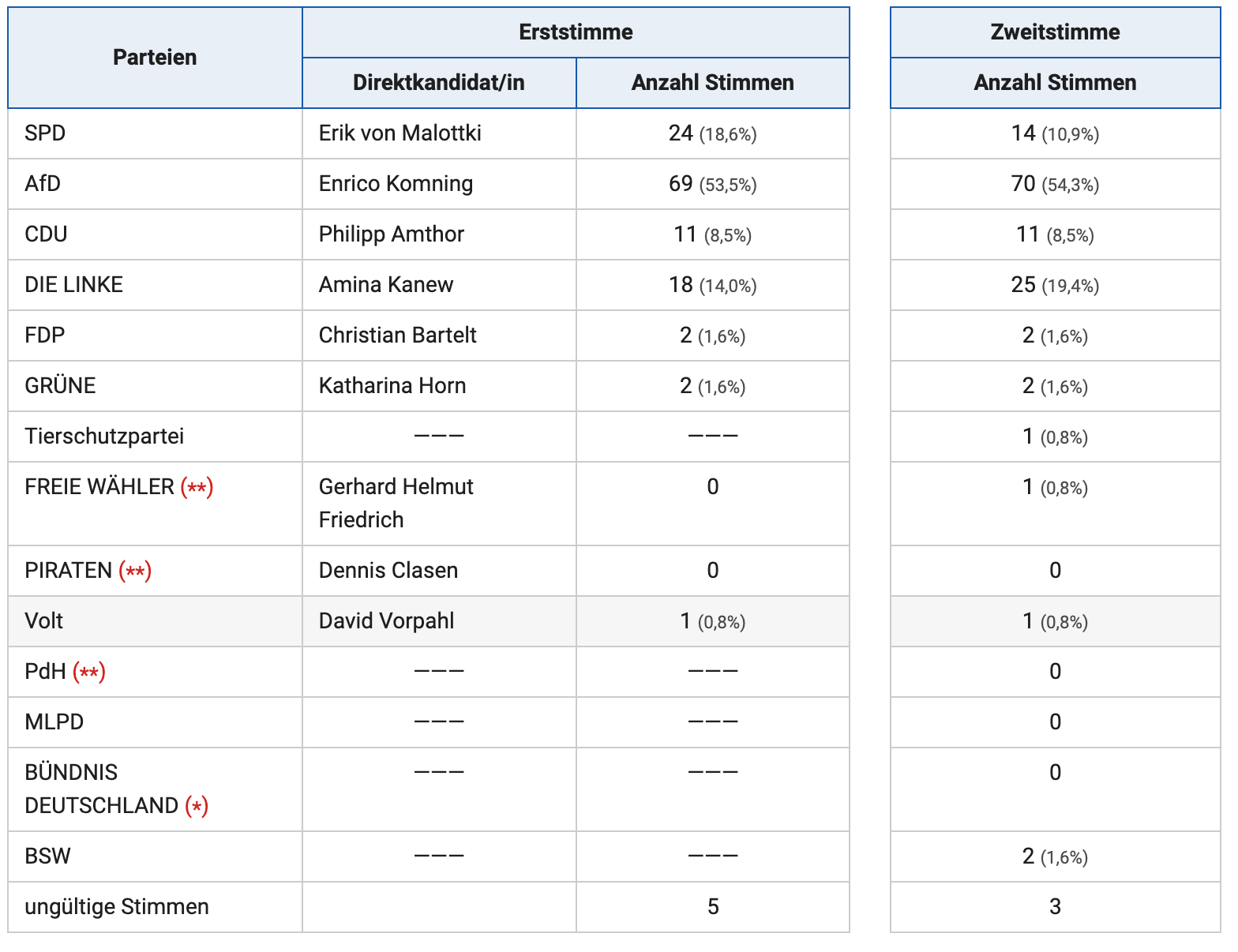The height and width of the screenshot is (952, 1238).
Task: Click the Parteien column header
Action: (155, 58)
